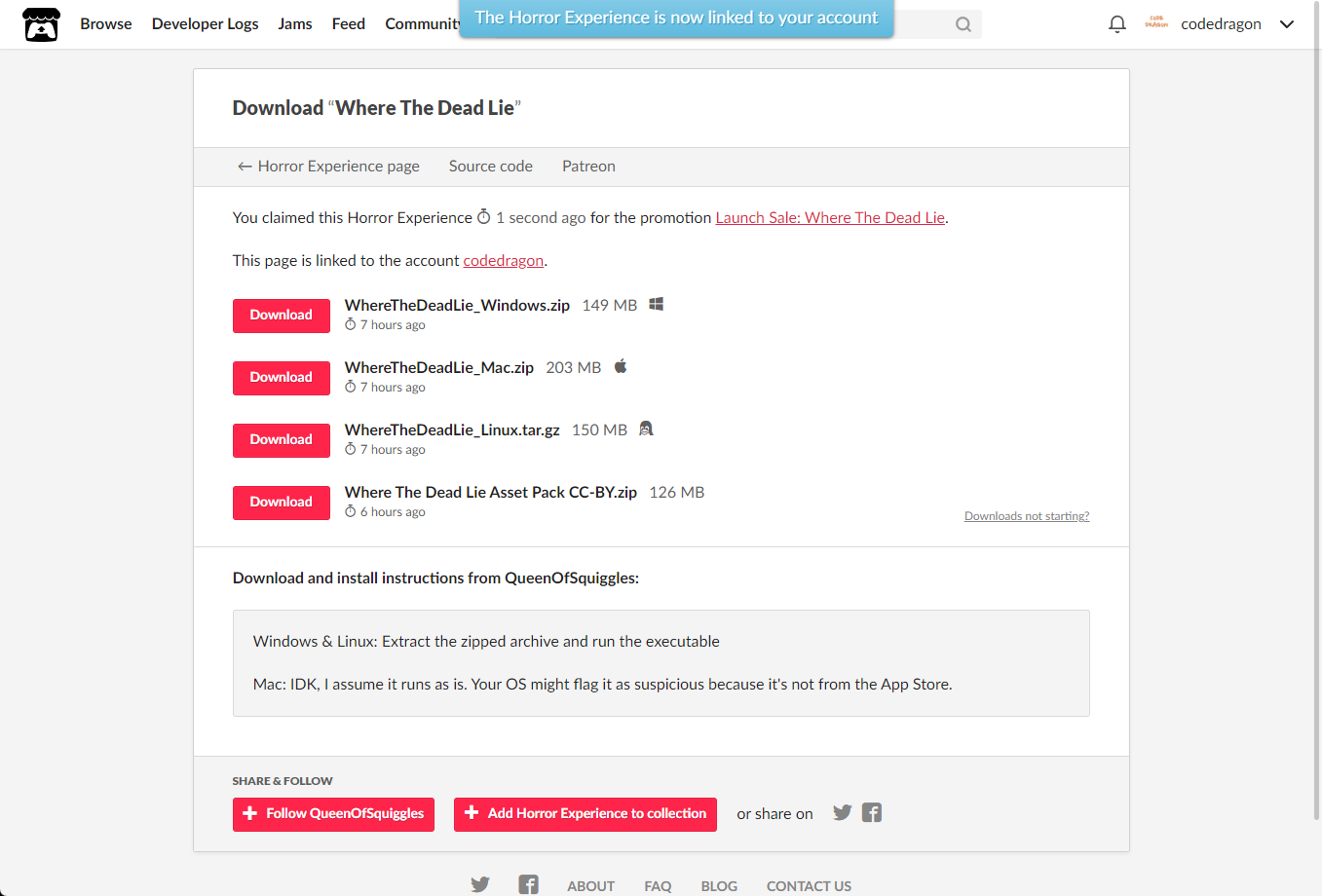Add Horror Experience to collection

click(x=585, y=814)
